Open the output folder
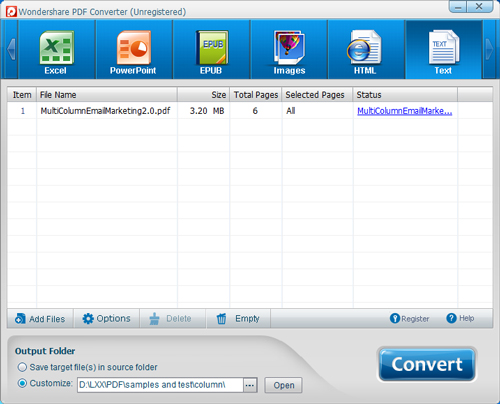 coord(284,385)
